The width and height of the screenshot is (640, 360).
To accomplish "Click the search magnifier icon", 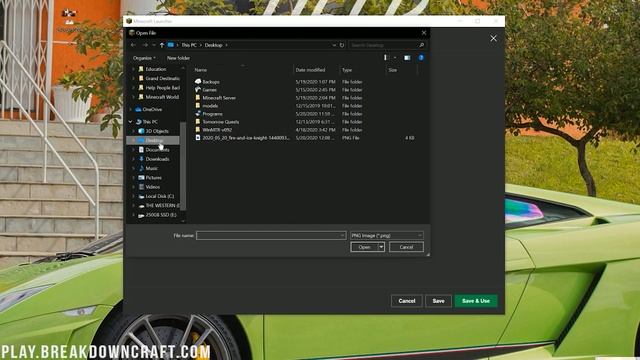I will [x=422, y=45].
